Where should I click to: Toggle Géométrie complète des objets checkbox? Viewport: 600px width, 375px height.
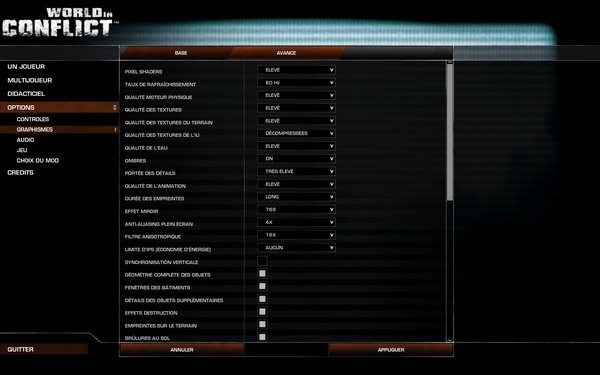pyautogui.click(x=262, y=274)
